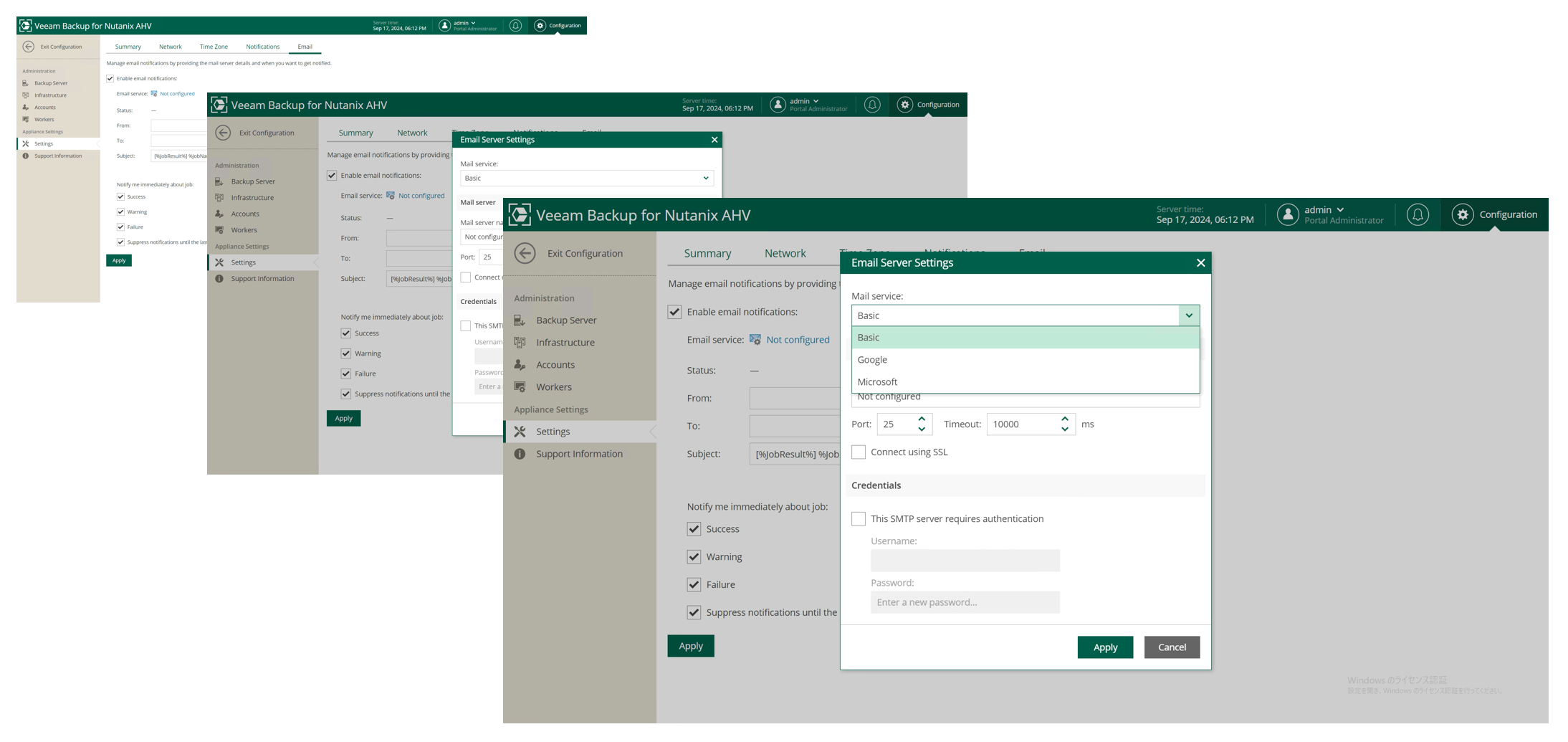1568x742 pixels.
Task: Click Apply below notifications in front window
Action: pos(691,645)
